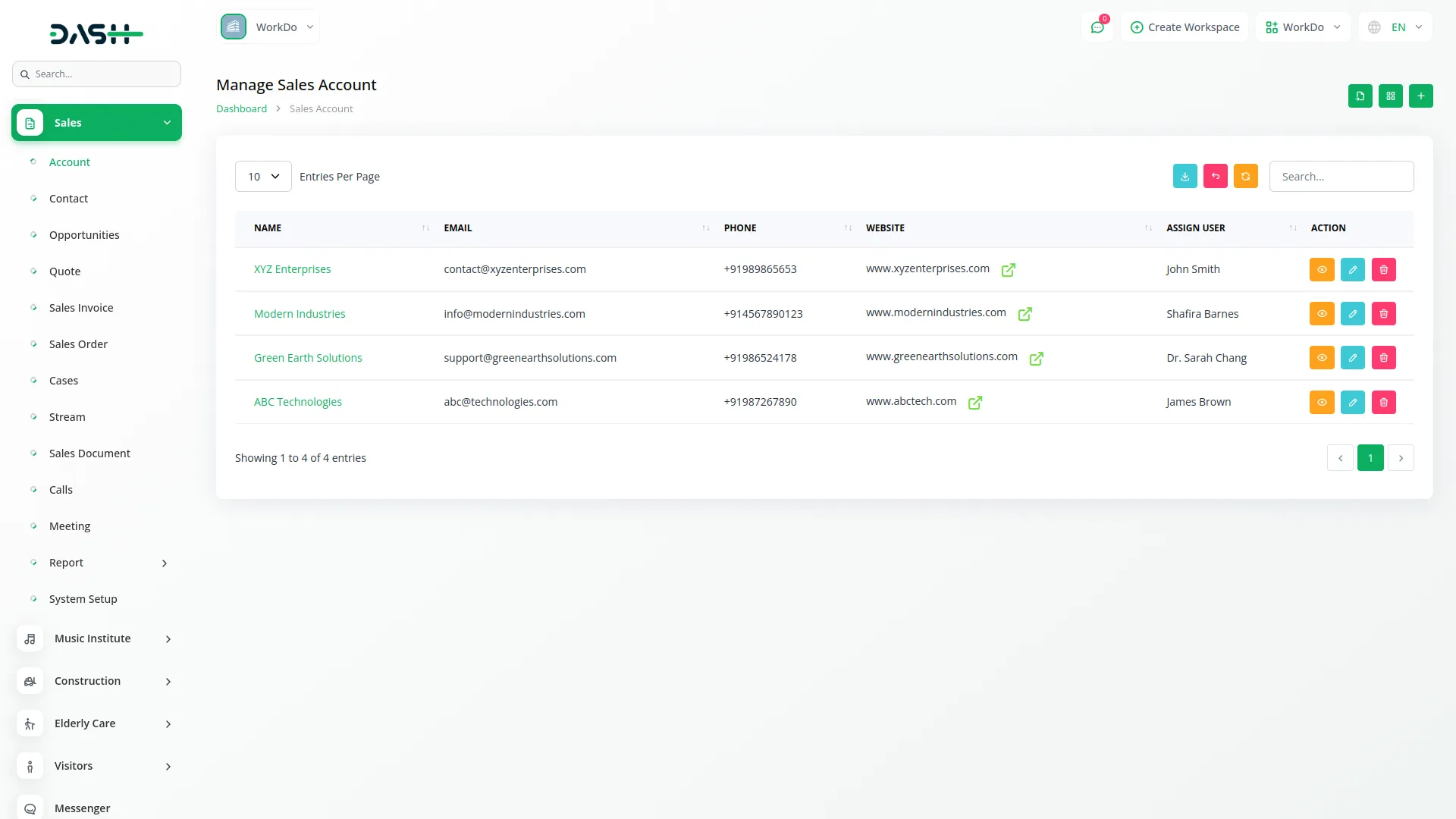Screen dimensions: 1456x819
Task: Go to Sales Invoice menu item
Action: coord(81,308)
